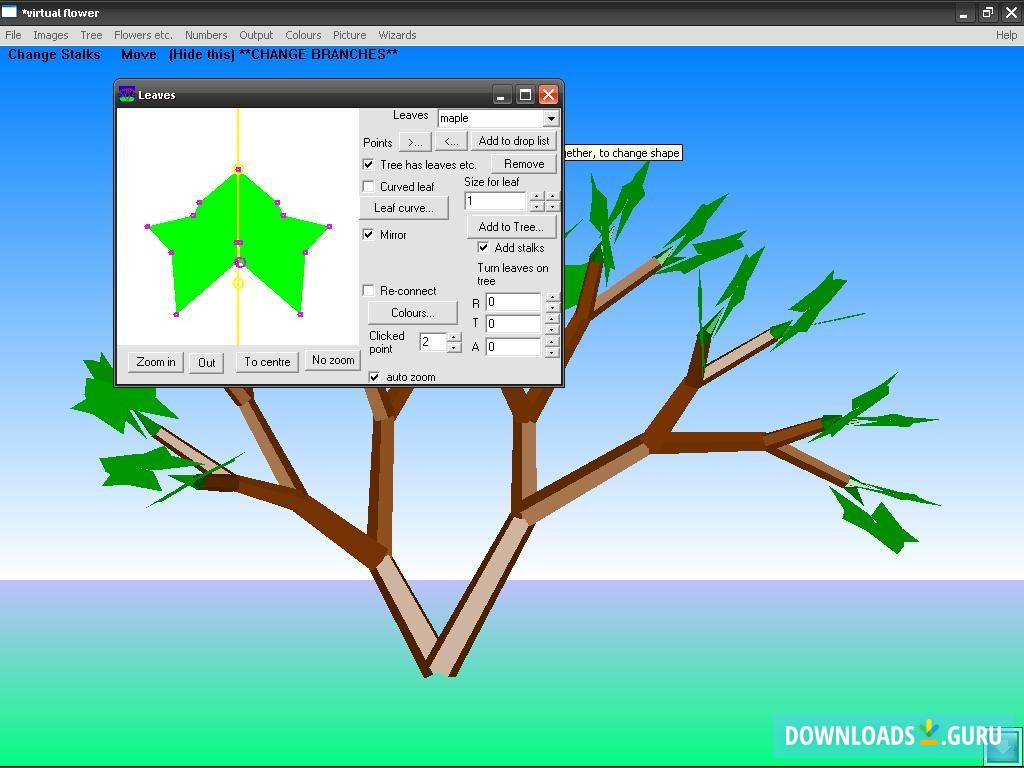
Task: Open the Leaves type dropdown arrow
Action: [x=551, y=118]
